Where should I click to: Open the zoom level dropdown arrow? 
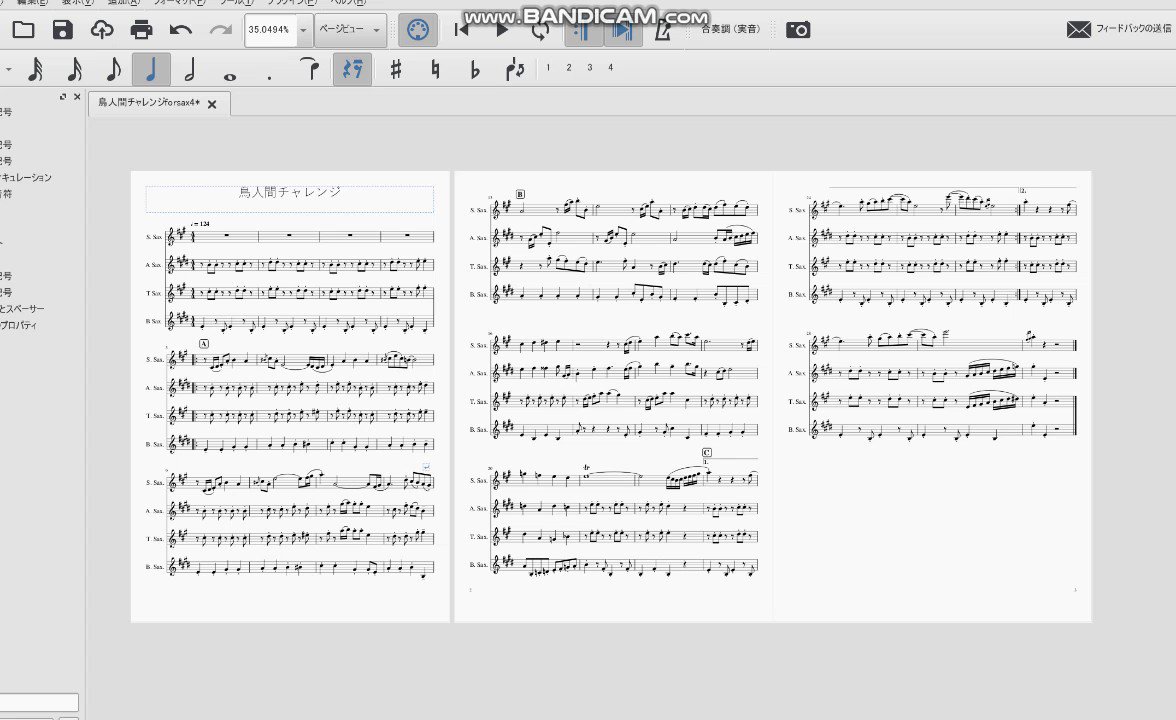click(303, 31)
